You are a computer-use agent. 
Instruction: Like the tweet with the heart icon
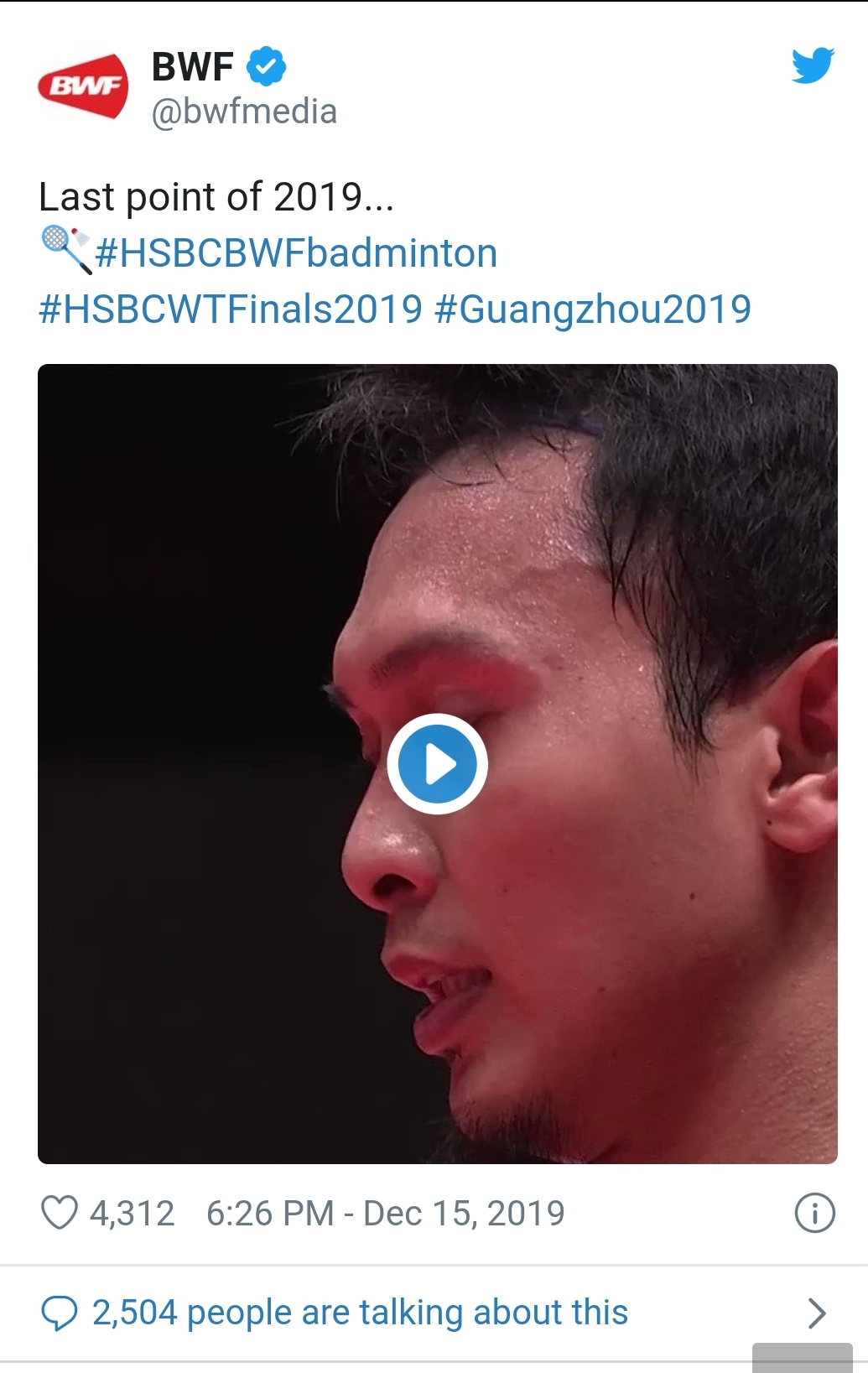(x=60, y=1213)
